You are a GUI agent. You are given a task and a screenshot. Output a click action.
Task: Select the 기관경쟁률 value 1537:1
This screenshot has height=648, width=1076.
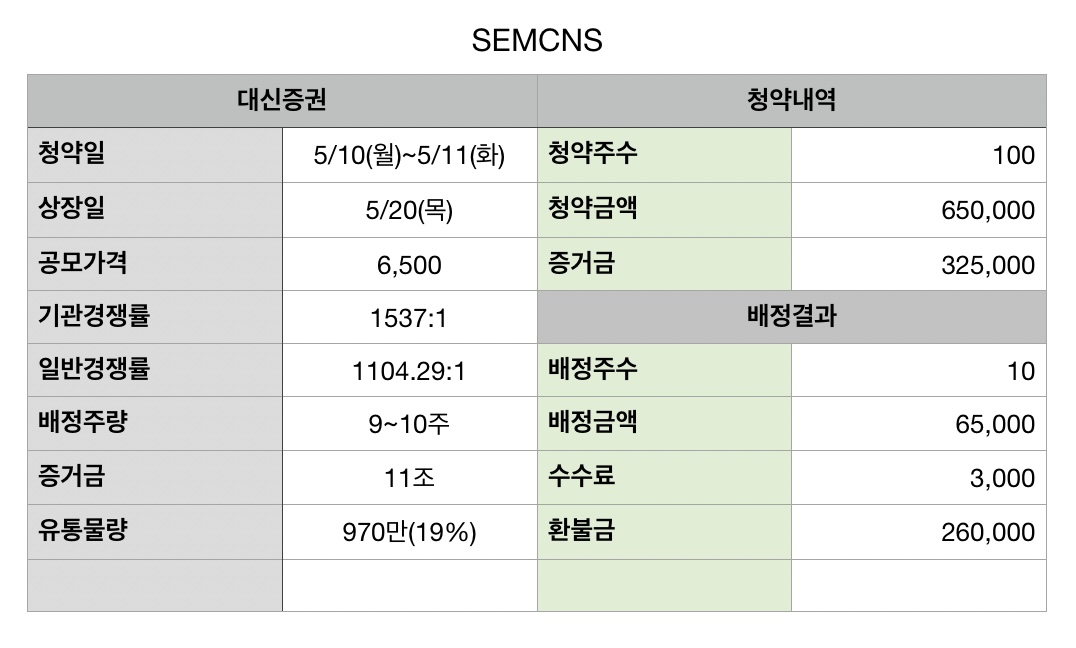(410, 317)
